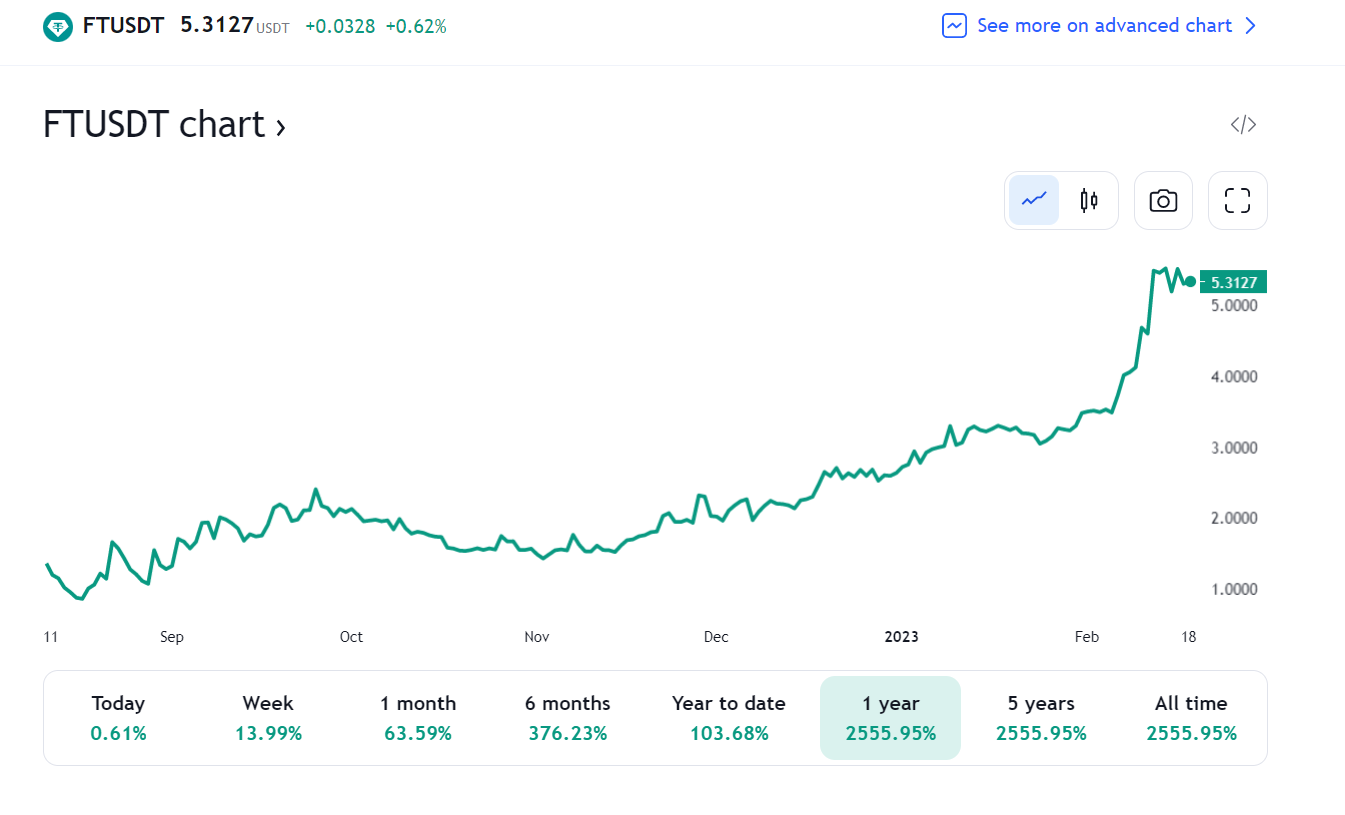
Task: Click the arrow next to advanced chart
Action: (1250, 26)
